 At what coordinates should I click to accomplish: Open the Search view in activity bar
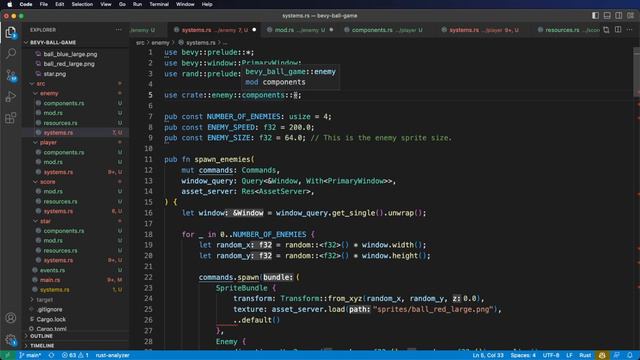point(11,53)
